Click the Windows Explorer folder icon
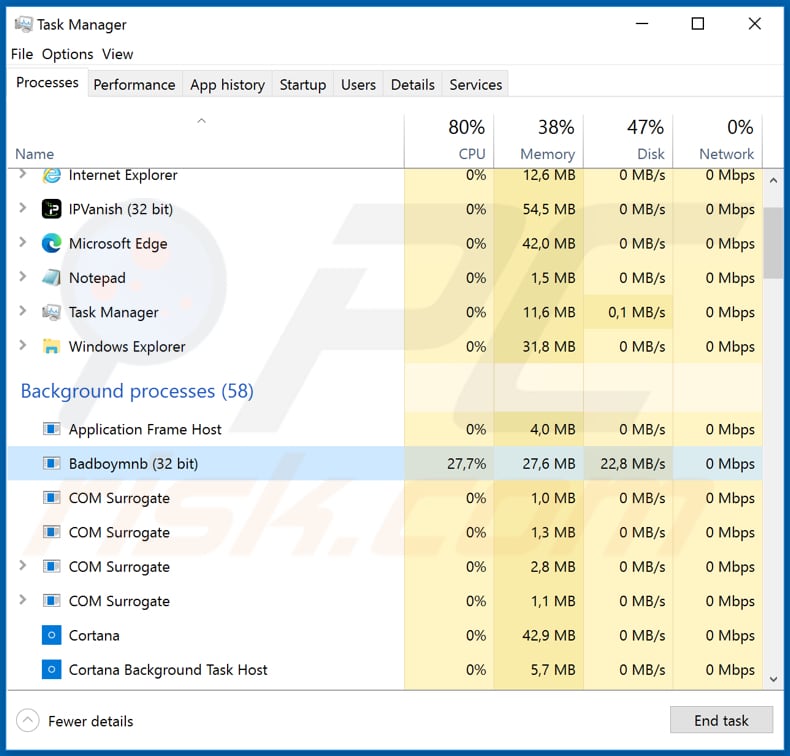The height and width of the screenshot is (756, 790). 51,347
